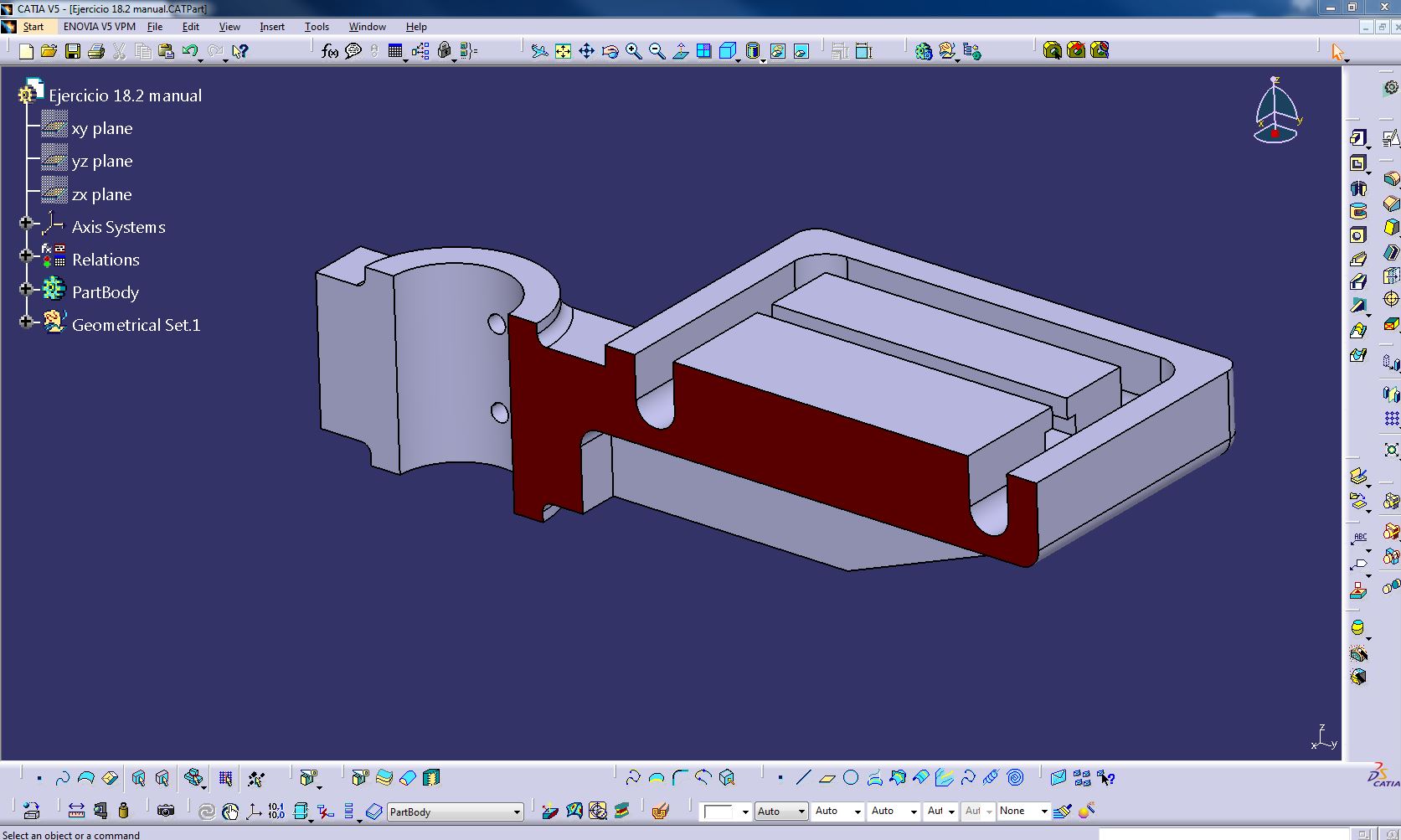
Task: Click the Spiral curve icon
Action: [1015, 777]
